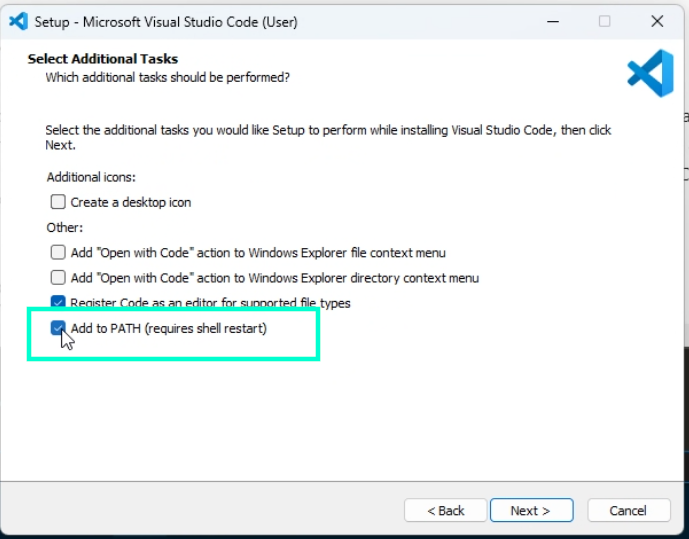
Task: Click the VS Code icon in title bar
Action: pyautogui.click(x=17, y=21)
